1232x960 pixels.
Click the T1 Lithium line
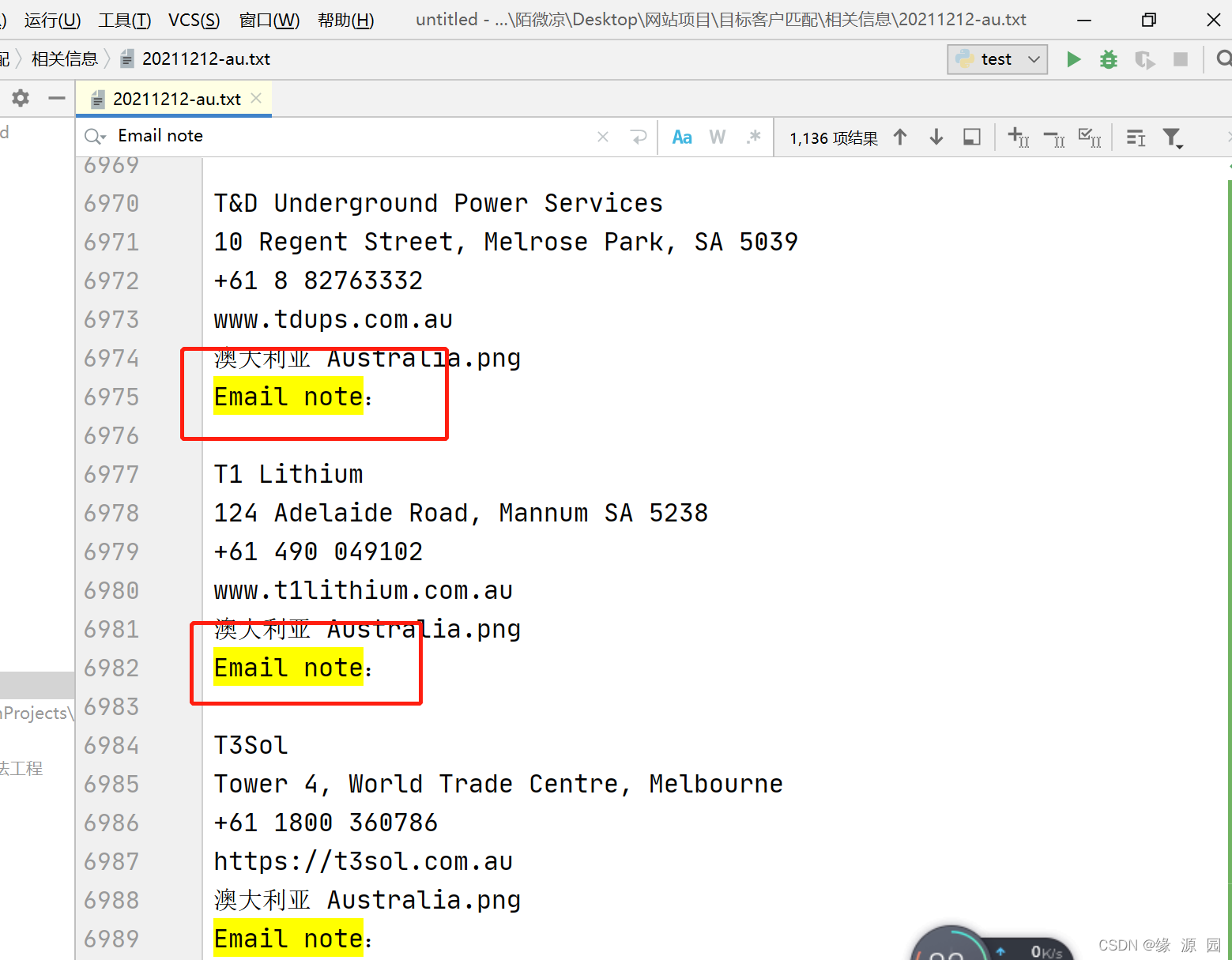tap(288, 474)
